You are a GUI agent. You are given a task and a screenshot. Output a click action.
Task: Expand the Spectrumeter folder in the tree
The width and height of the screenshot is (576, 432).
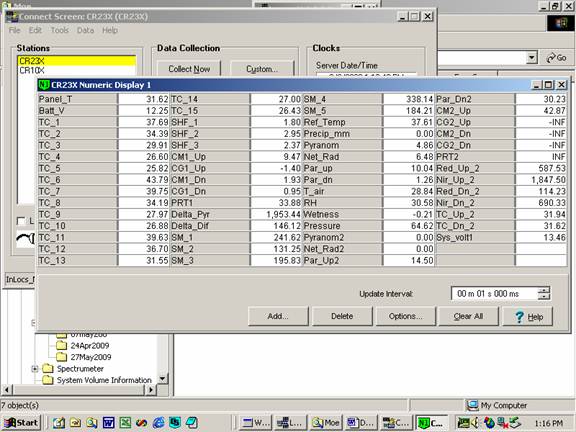click(x=35, y=368)
